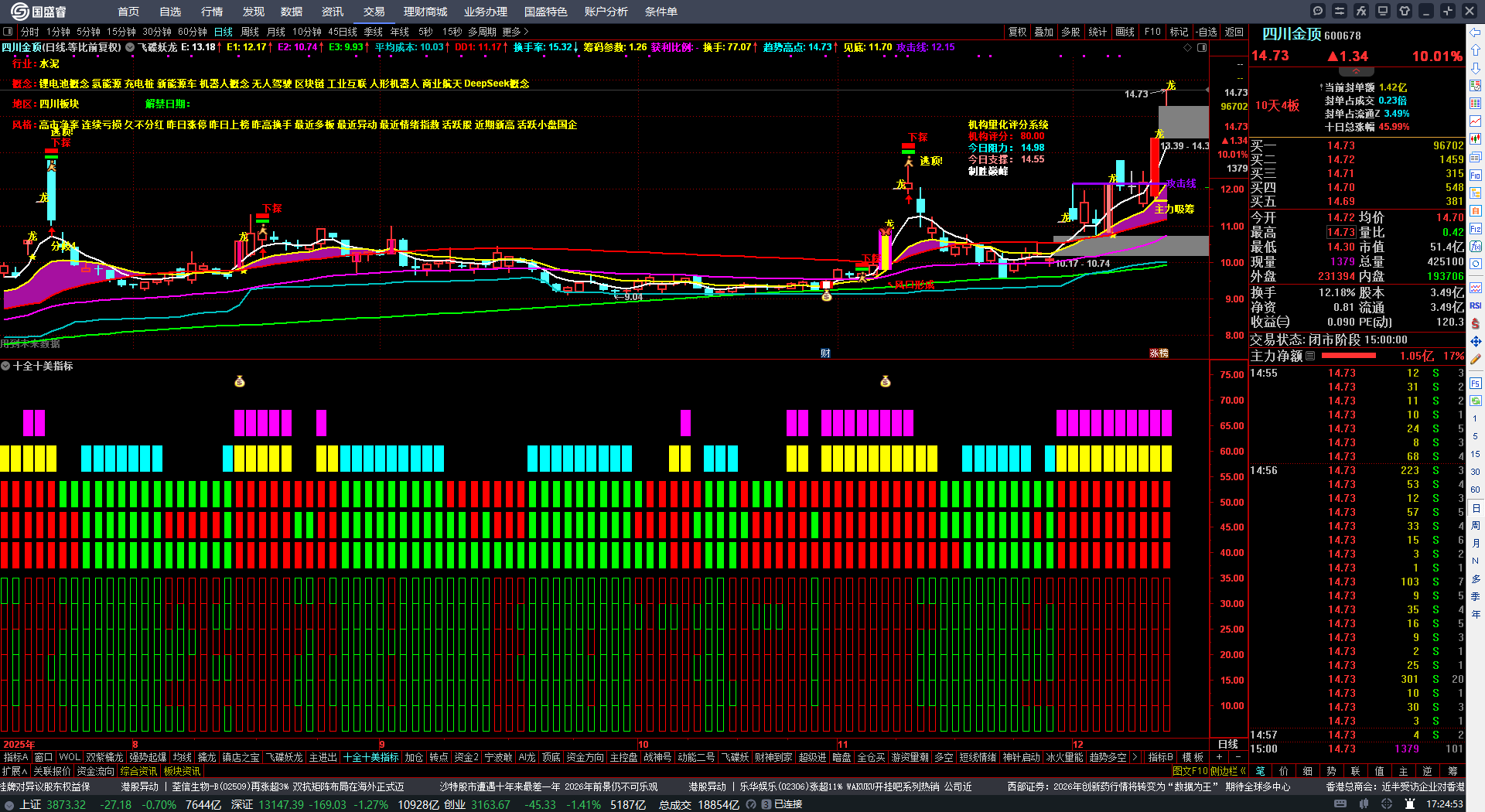Open the 十全十美指标 indicator settings dropdown

click(5, 366)
